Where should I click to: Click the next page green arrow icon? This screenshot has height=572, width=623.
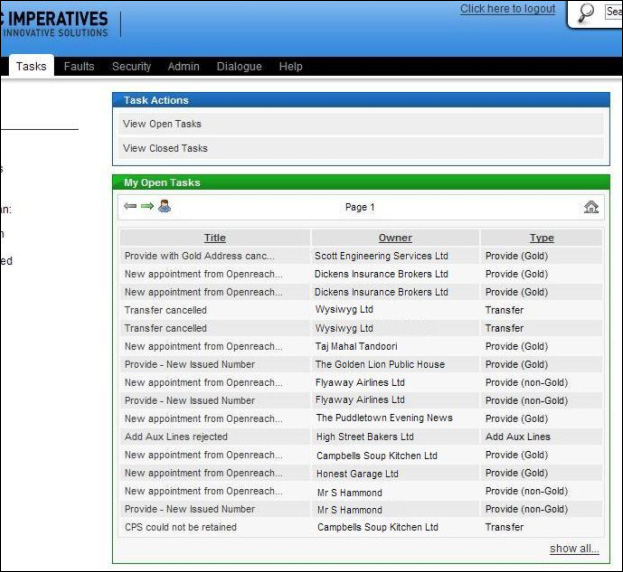(146, 207)
